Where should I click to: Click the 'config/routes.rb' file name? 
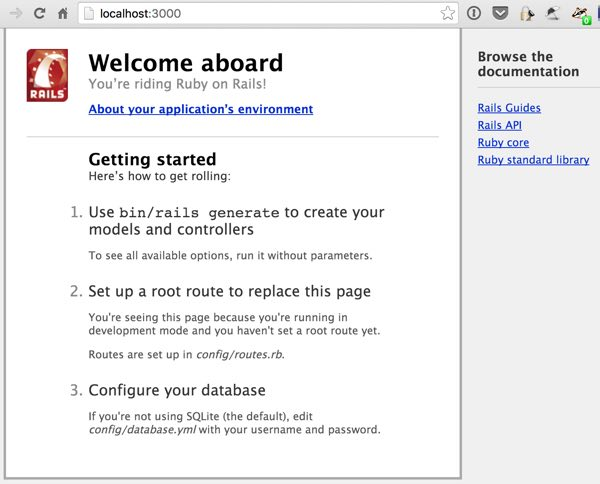coord(240,355)
